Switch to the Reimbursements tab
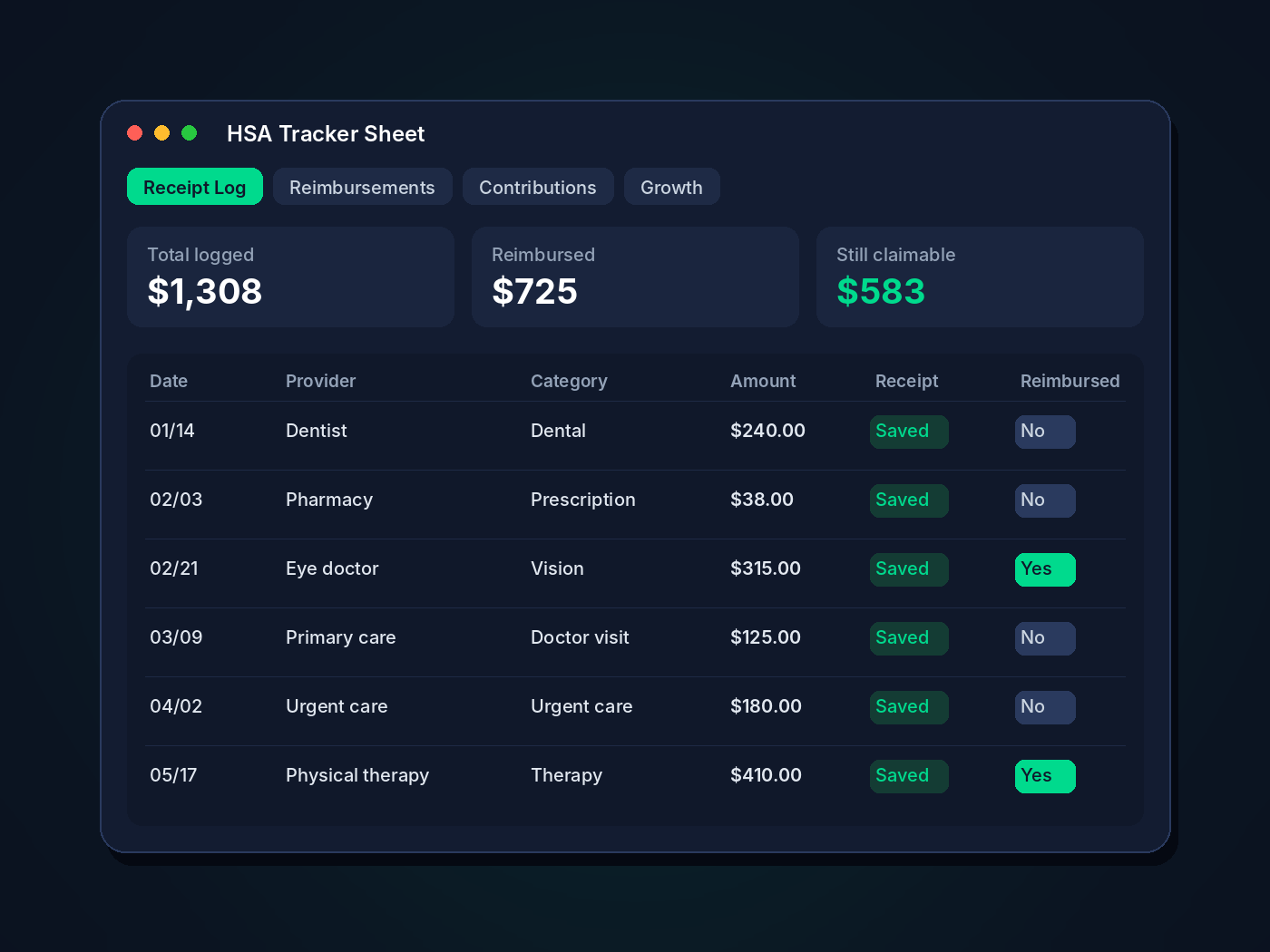 362,187
